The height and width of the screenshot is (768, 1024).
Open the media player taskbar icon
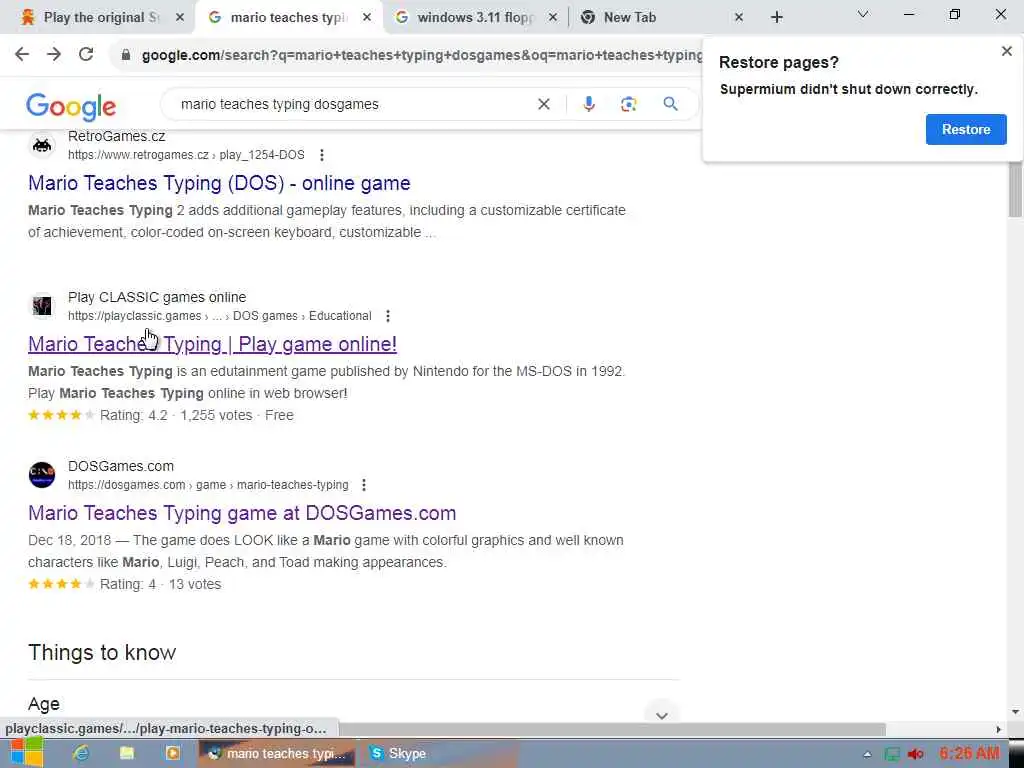point(173,753)
